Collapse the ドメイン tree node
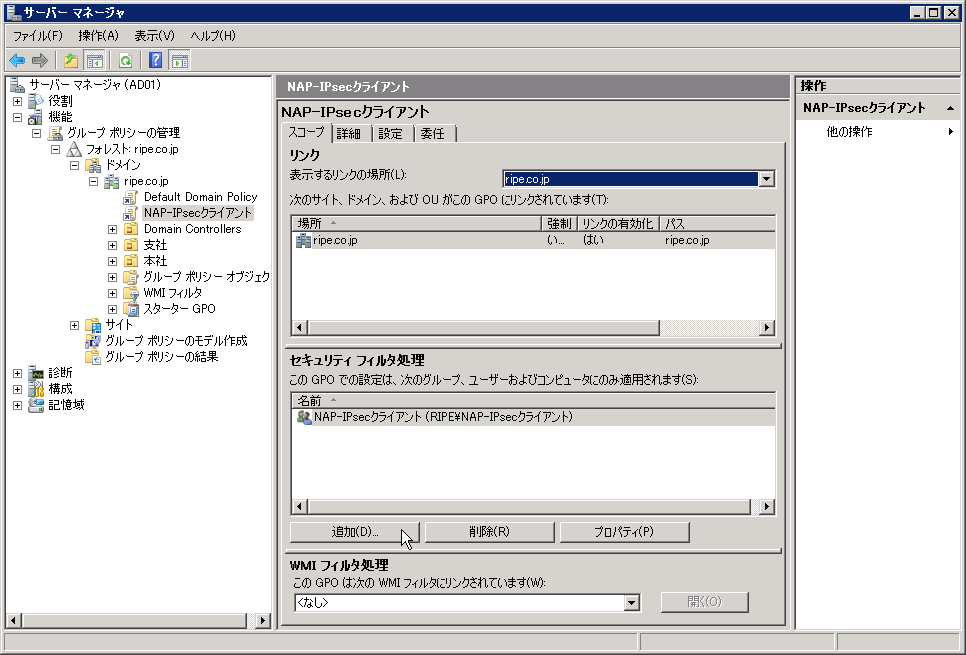Image resolution: width=966 pixels, height=655 pixels. pos(75,165)
